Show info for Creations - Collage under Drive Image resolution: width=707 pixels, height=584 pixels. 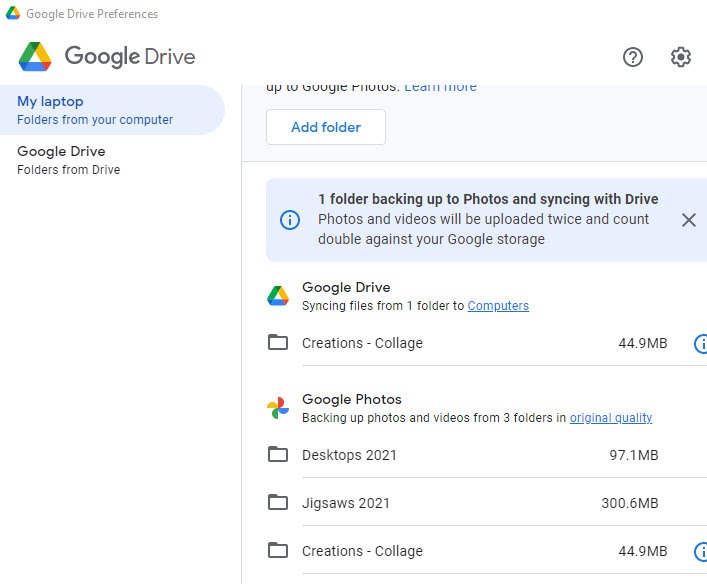tap(701, 344)
